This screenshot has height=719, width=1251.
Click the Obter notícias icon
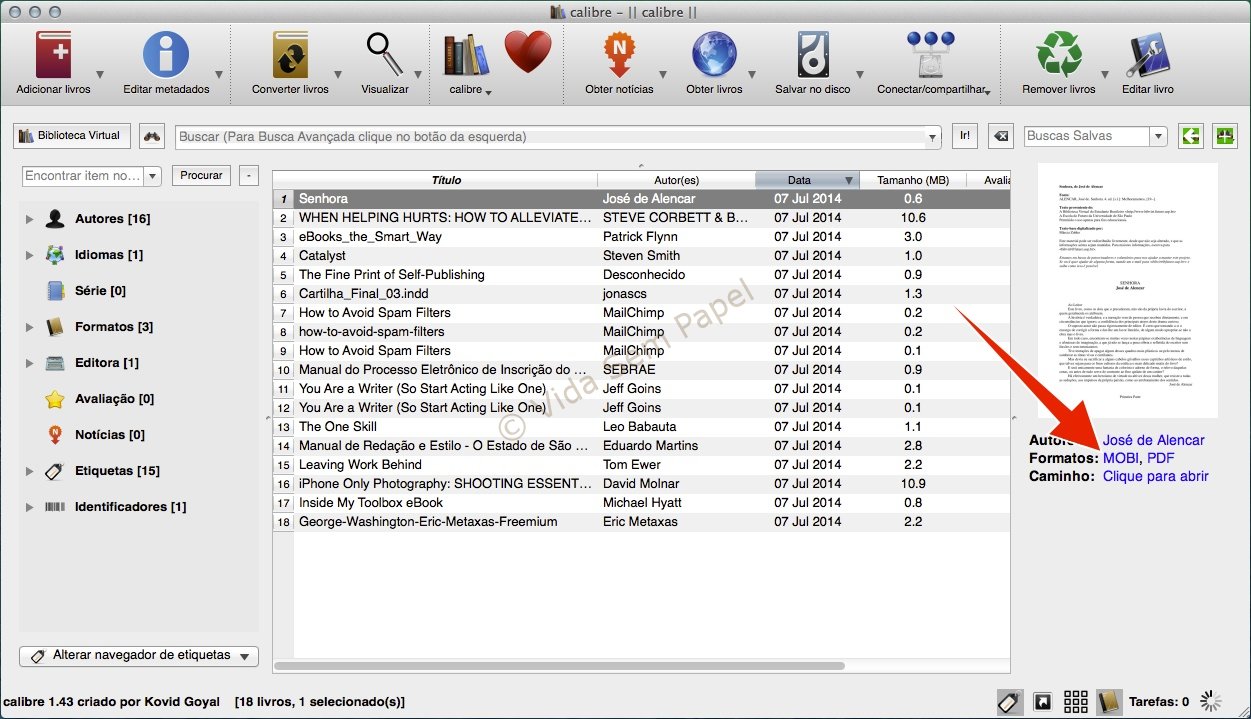click(x=619, y=54)
